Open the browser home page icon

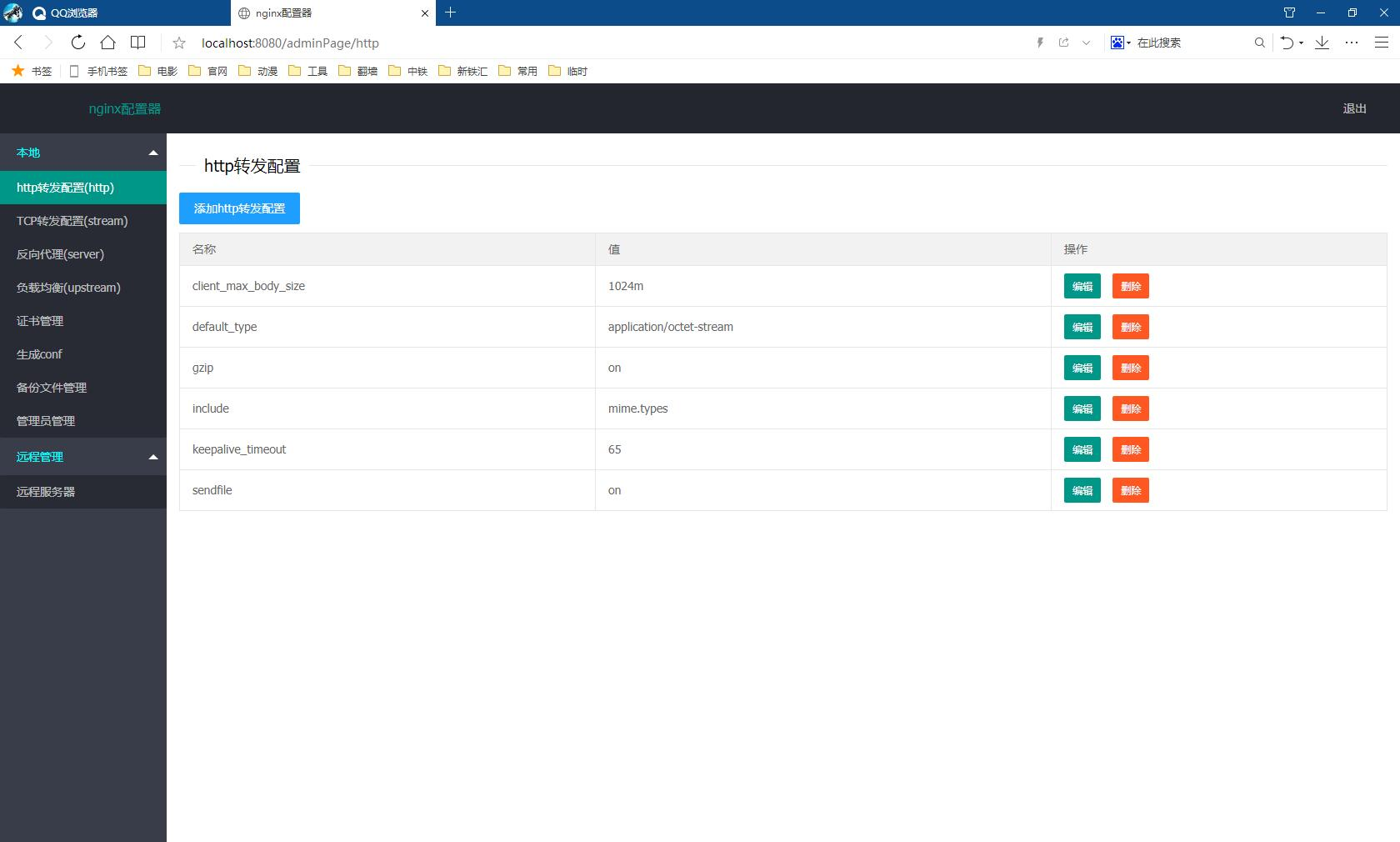(x=107, y=43)
